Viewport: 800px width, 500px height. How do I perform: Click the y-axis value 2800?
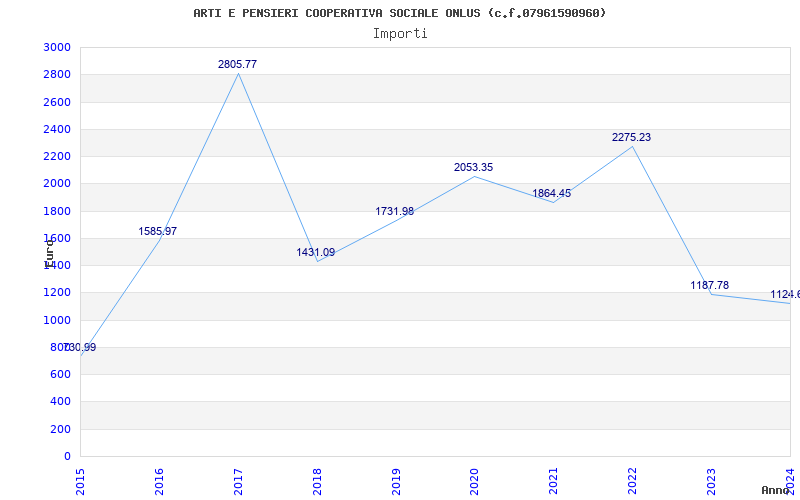(57, 74)
